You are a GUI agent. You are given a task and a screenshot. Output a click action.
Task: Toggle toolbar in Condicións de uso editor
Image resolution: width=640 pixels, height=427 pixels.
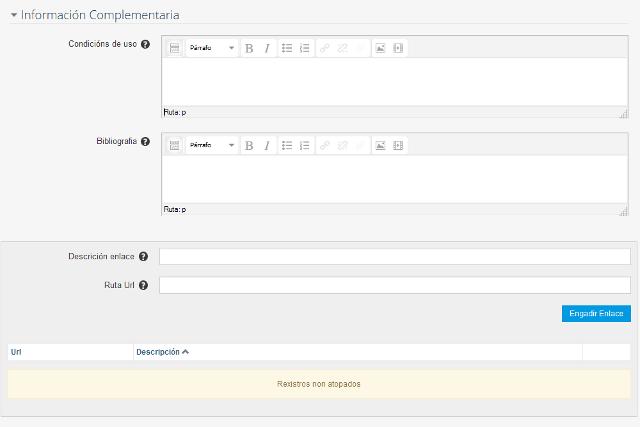point(173,48)
